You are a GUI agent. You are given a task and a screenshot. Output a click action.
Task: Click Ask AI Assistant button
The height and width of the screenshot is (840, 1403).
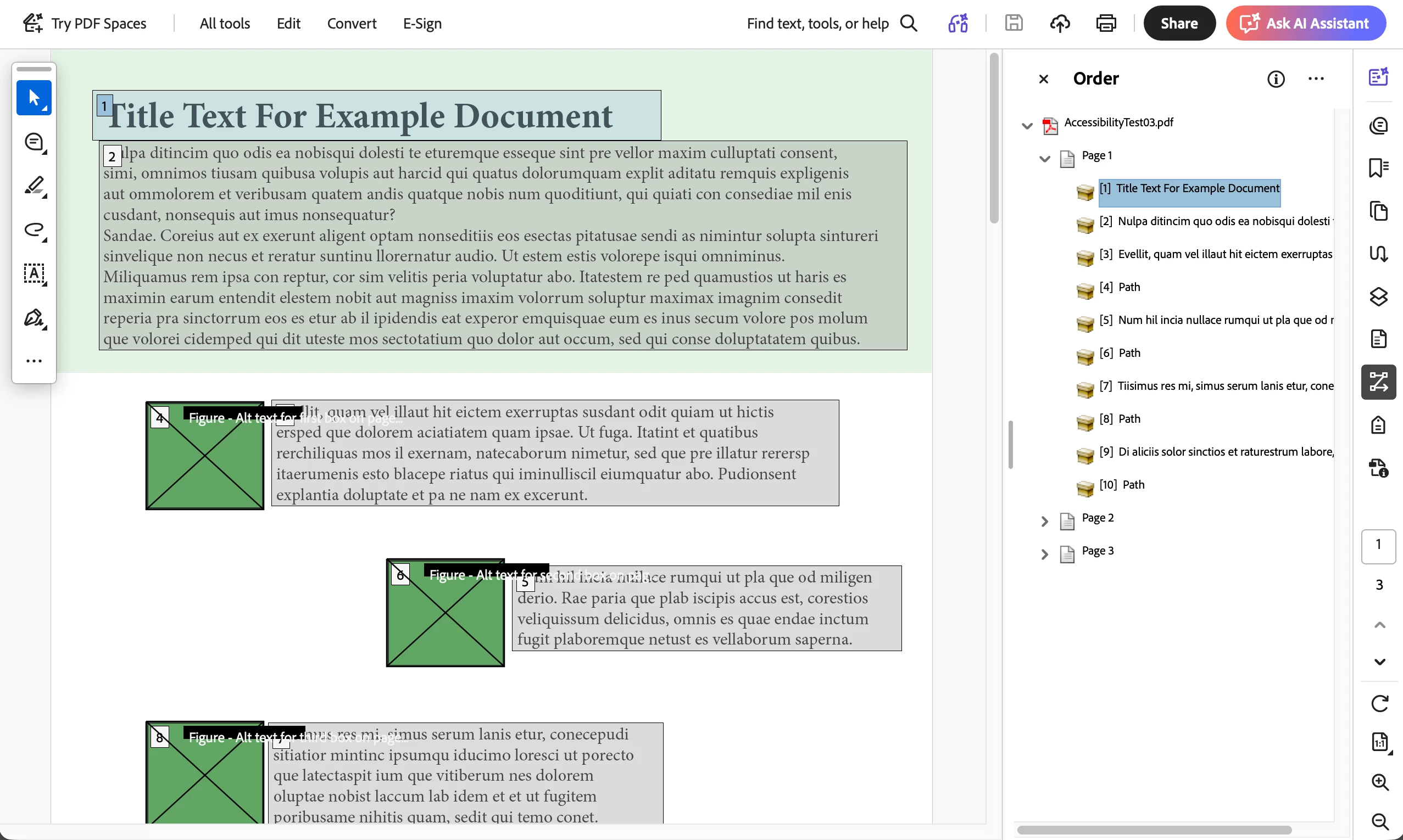coord(1306,23)
